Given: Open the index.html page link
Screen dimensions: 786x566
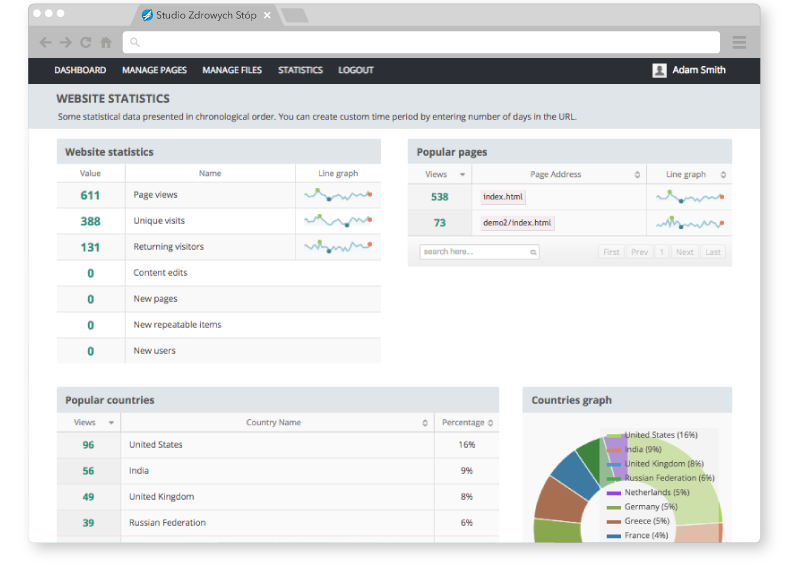Looking at the screenshot, I should click(503, 197).
